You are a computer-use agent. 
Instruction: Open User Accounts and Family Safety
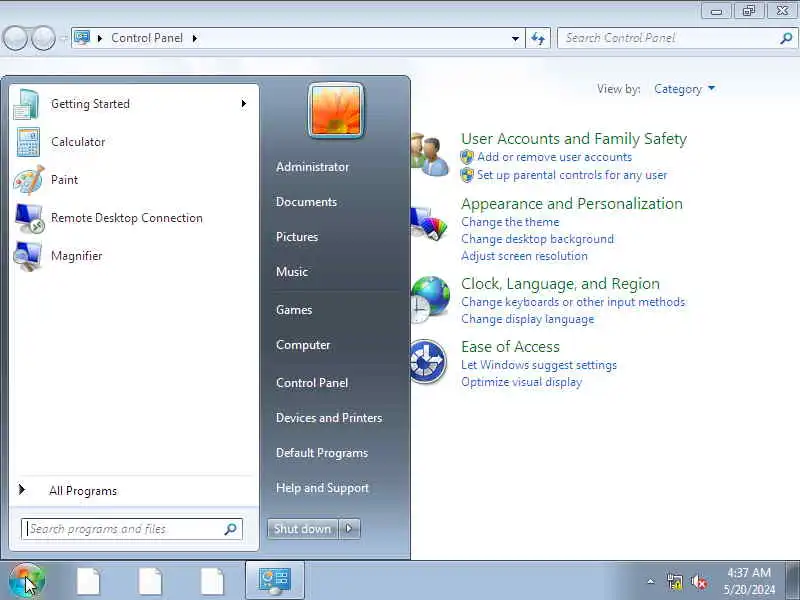[574, 139]
